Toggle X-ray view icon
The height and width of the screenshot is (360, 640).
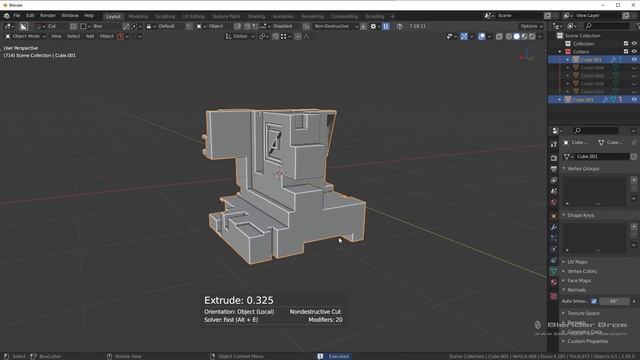(499, 36)
